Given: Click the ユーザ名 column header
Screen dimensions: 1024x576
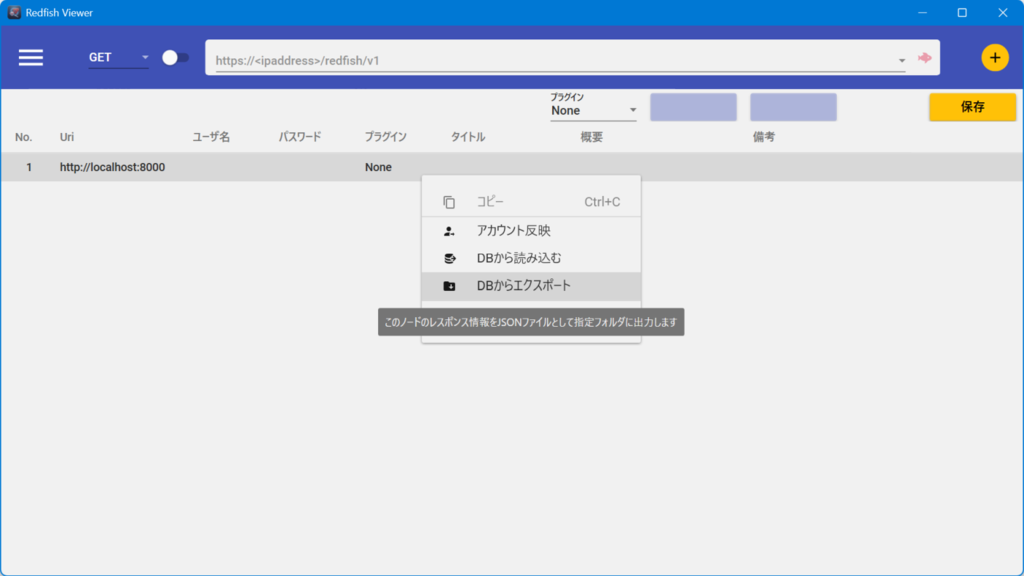Looking at the screenshot, I should pyautogui.click(x=211, y=137).
